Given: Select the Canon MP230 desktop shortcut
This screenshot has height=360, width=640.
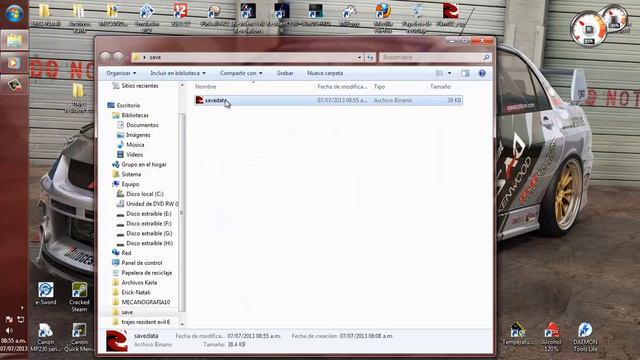Looking at the screenshot, I should pos(46,338).
